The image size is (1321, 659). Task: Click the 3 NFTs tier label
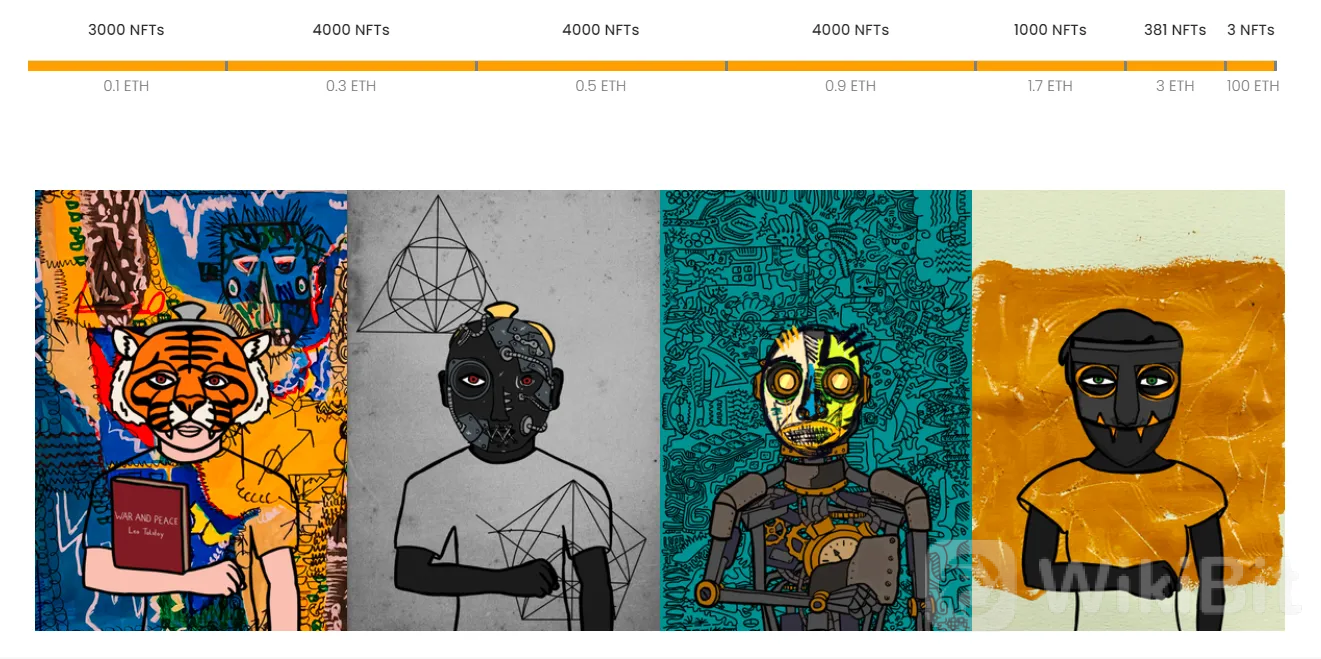coord(1251,30)
